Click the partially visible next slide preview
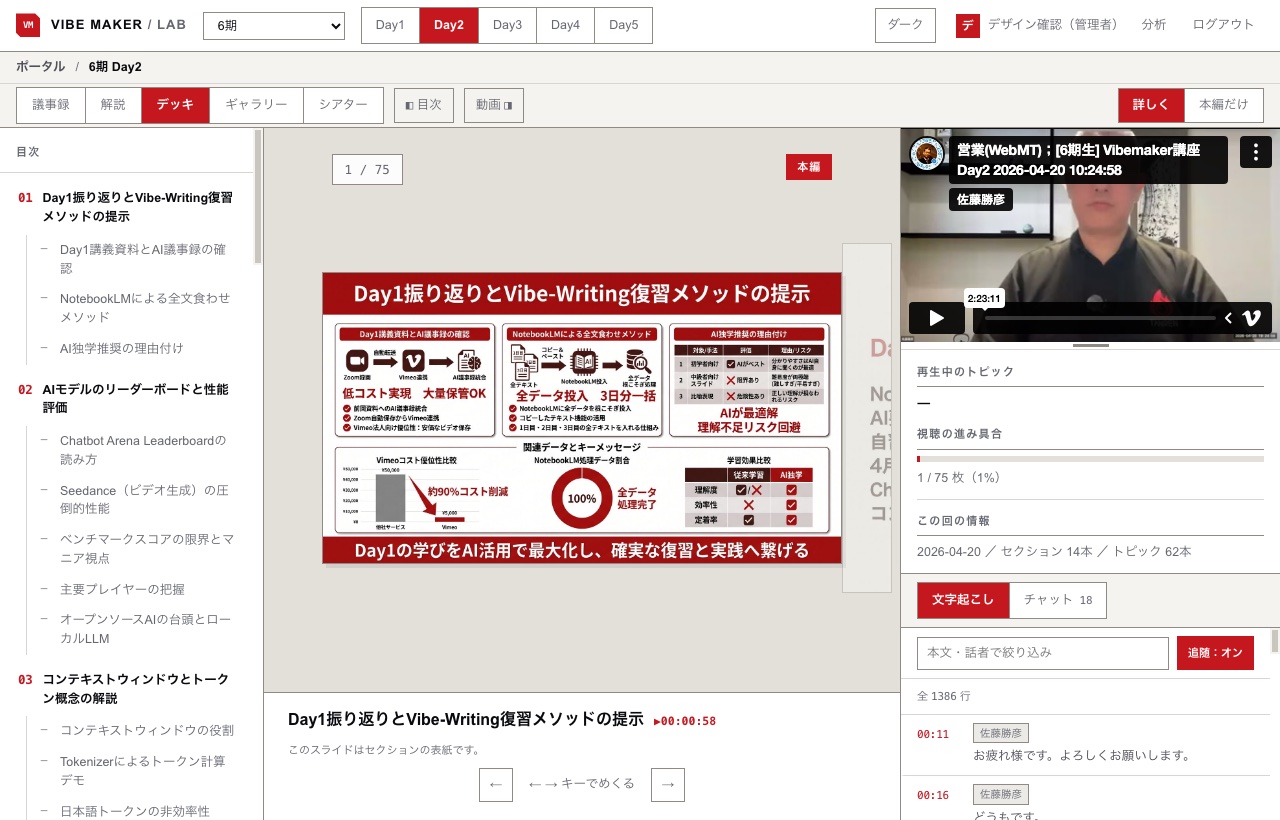This screenshot has height=820, width=1280. (x=867, y=418)
